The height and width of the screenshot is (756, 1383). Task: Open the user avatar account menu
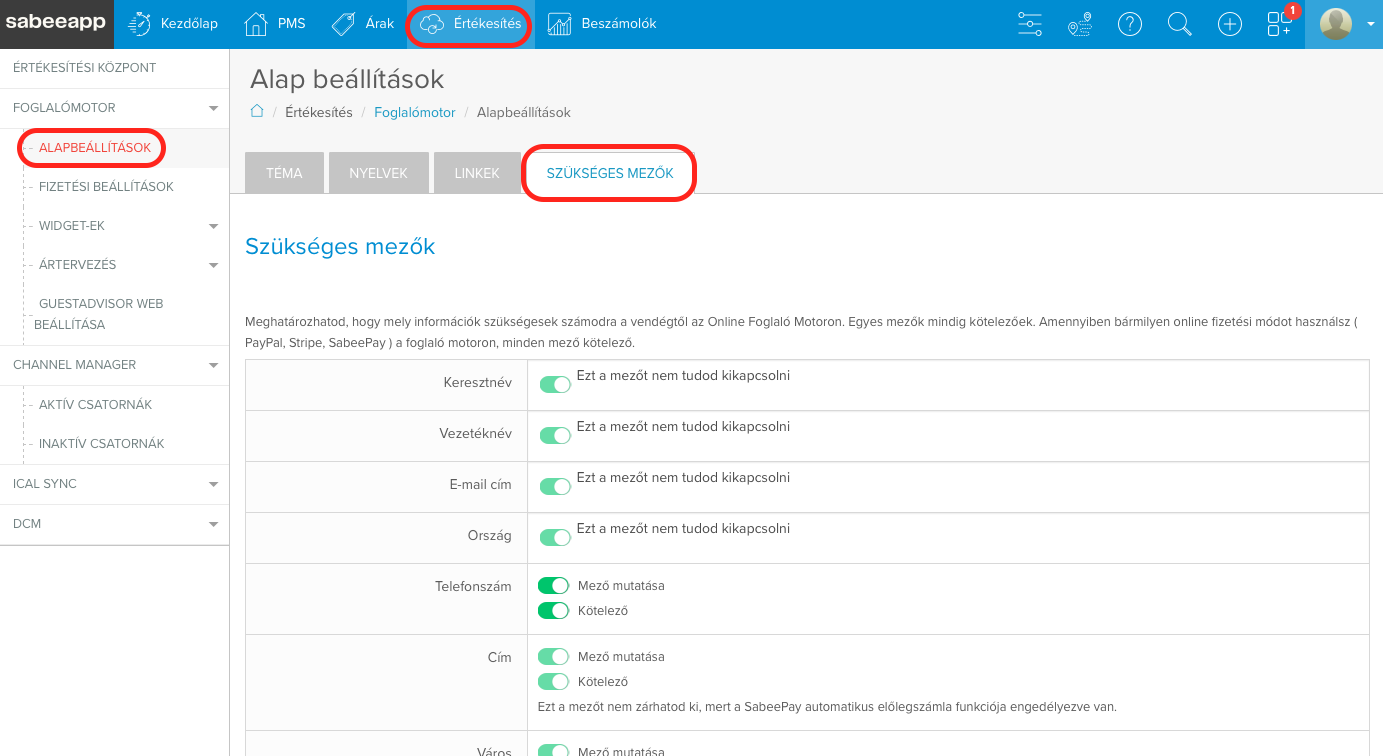pos(1345,24)
